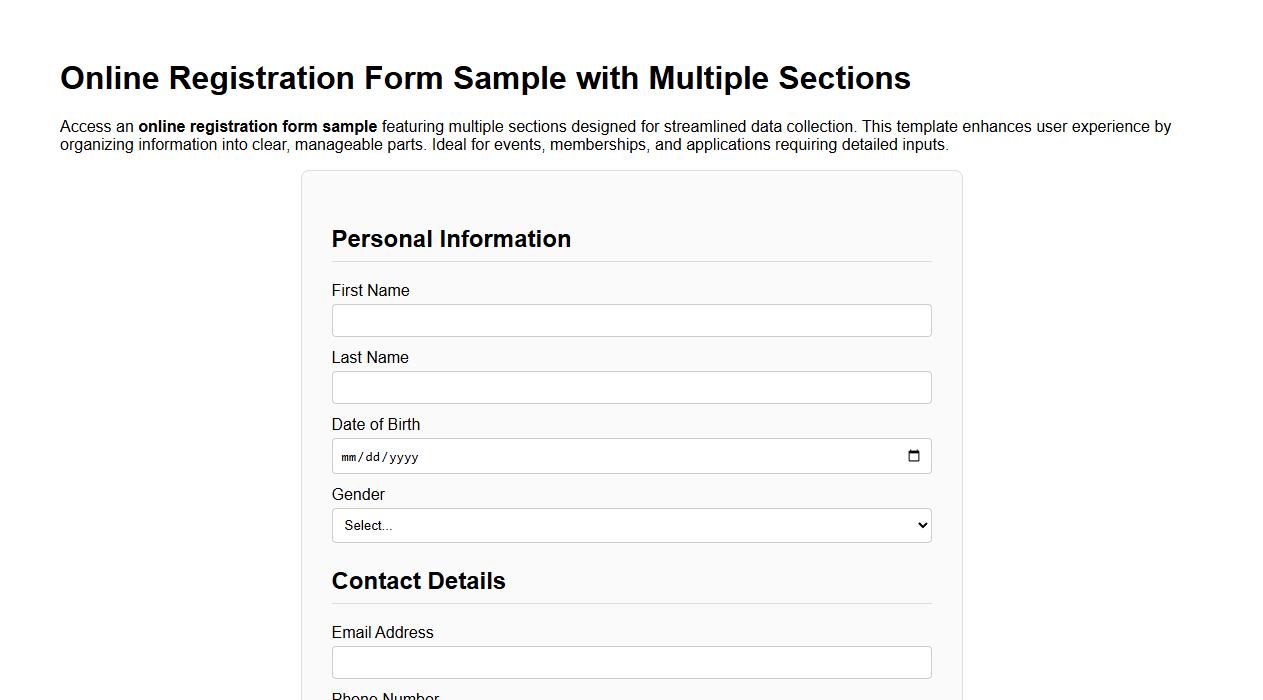Click the First Name input field
This screenshot has height=700, width=1263.
tap(631, 320)
